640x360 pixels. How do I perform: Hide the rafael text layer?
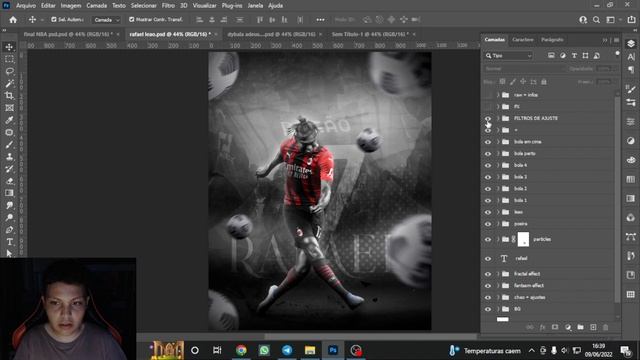pyautogui.click(x=488, y=258)
